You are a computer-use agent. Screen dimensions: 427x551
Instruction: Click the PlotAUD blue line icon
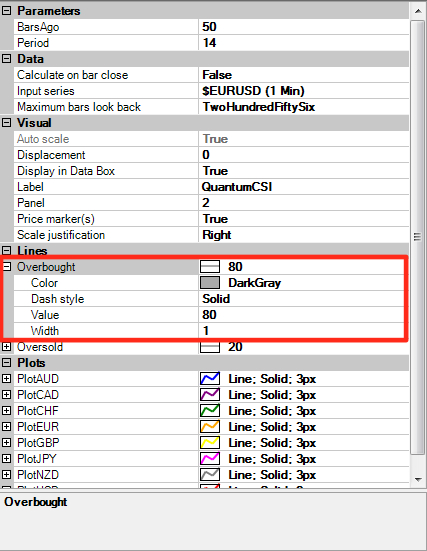pos(210,378)
